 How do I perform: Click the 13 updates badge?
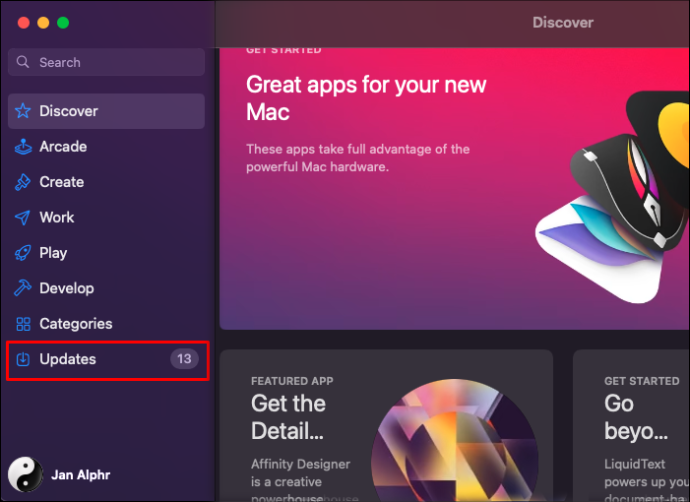(184, 359)
